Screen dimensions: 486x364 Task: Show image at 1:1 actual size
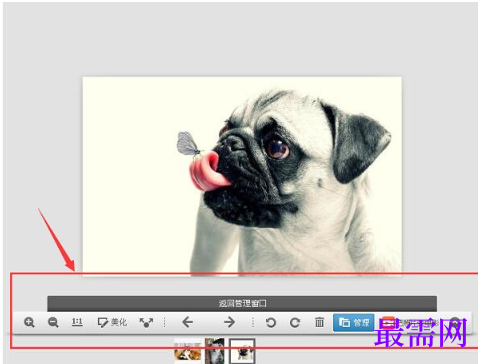(77, 322)
